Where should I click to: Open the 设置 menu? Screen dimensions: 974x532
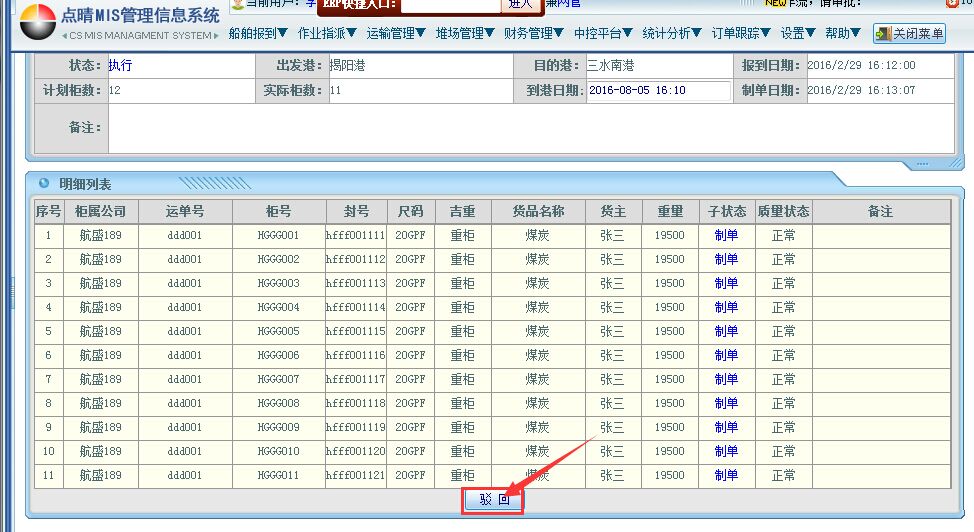[x=798, y=34]
